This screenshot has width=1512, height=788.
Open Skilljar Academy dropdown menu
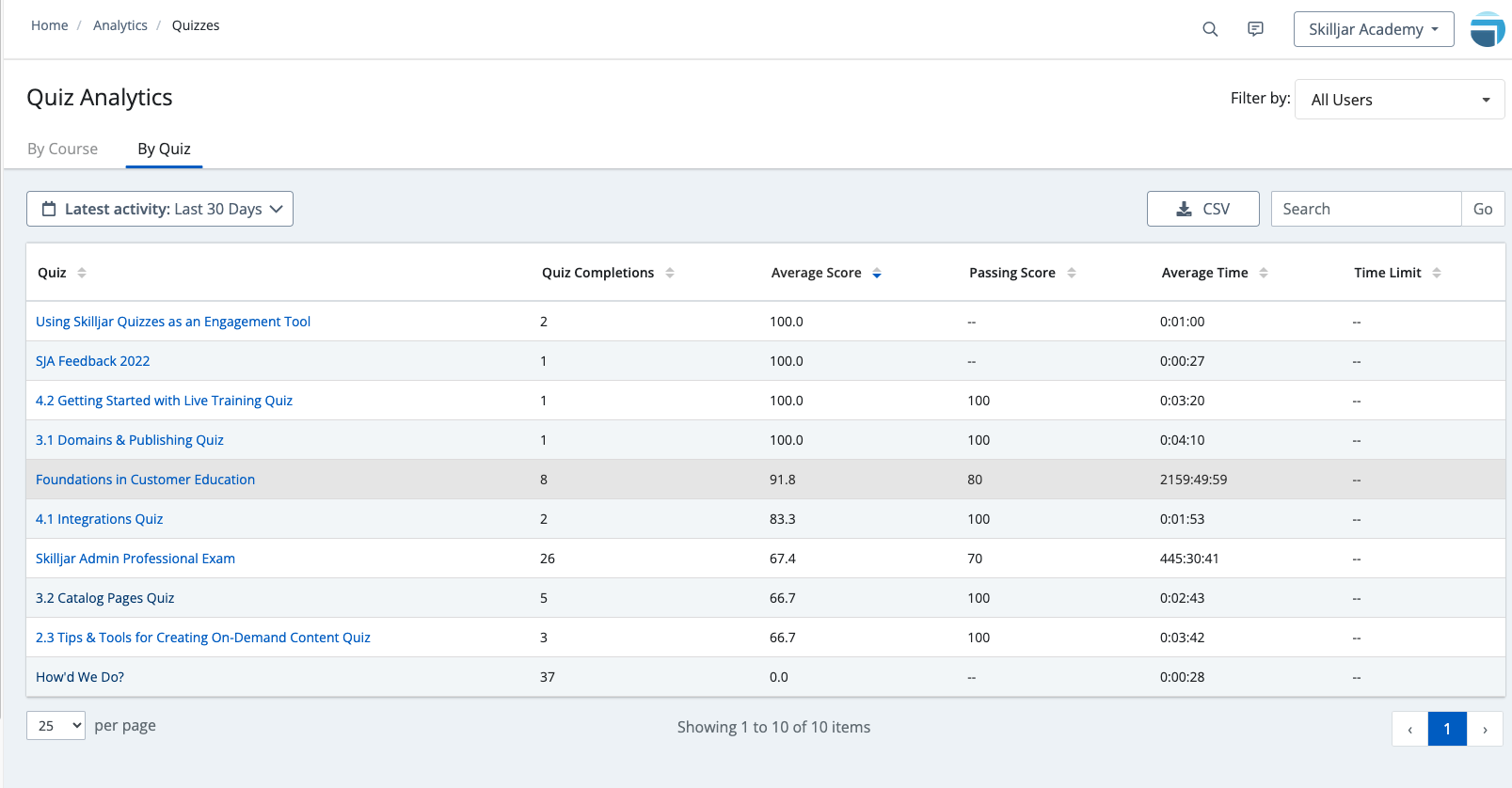coord(1374,29)
